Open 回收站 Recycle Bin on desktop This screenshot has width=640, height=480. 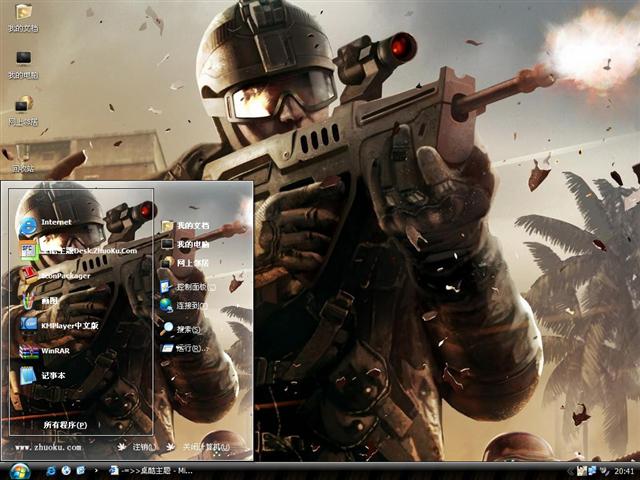tap(23, 158)
